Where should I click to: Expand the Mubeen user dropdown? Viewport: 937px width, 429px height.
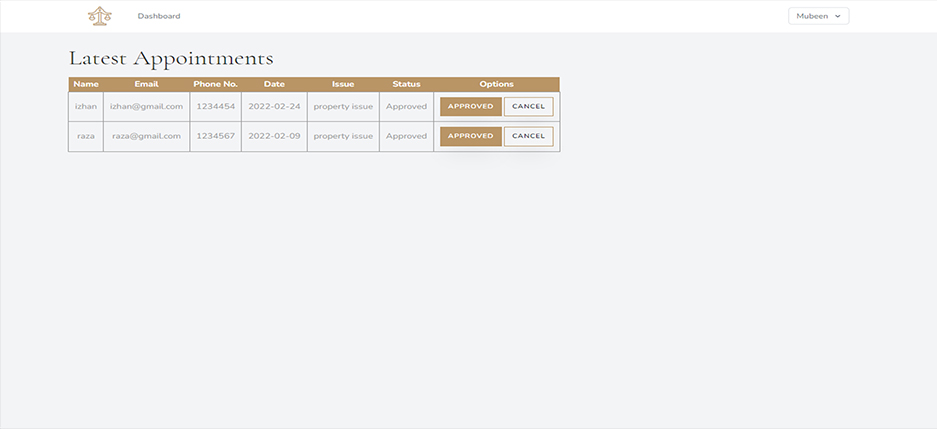pyautogui.click(x=818, y=16)
